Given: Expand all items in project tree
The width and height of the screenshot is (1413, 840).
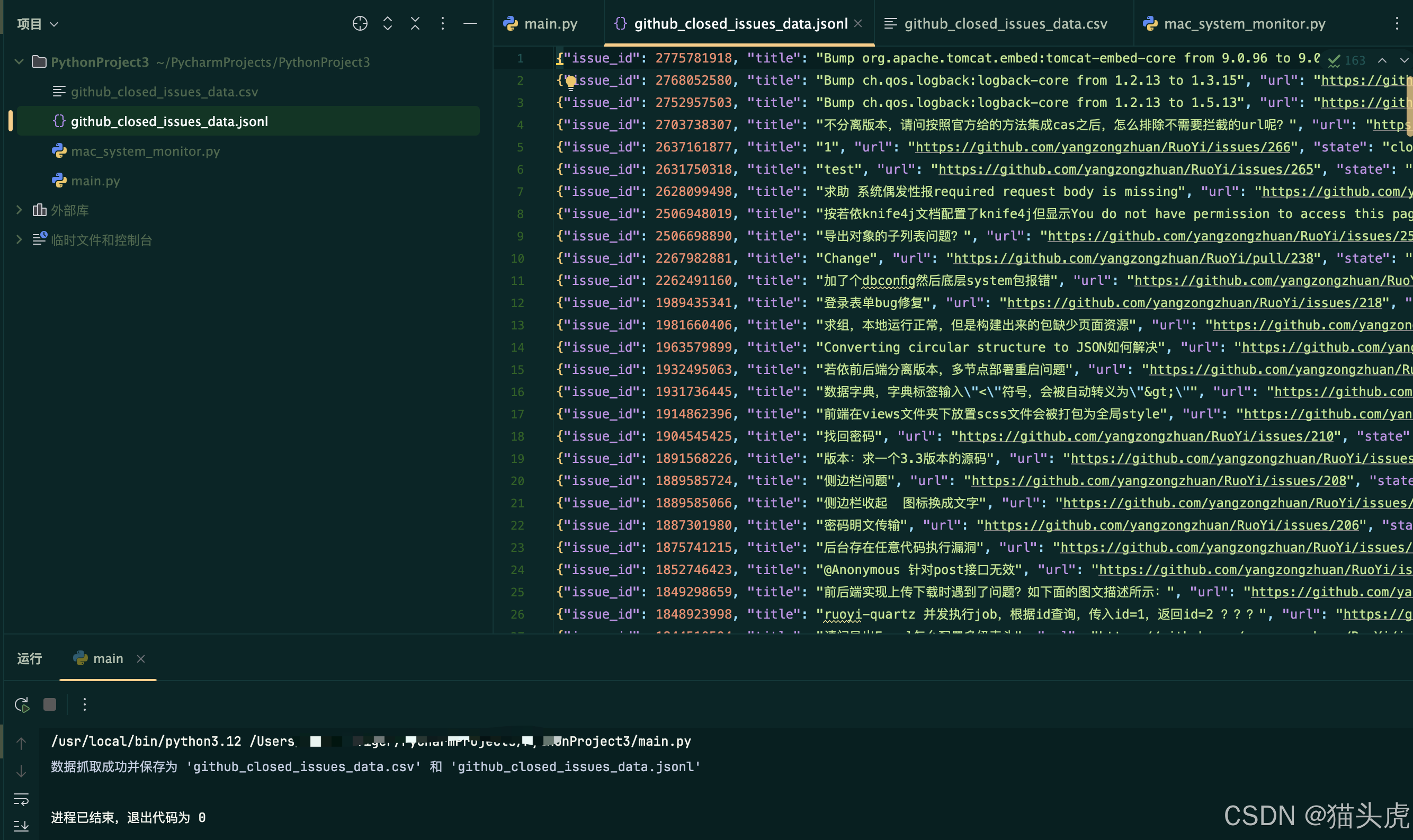Looking at the screenshot, I should [x=388, y=23].
